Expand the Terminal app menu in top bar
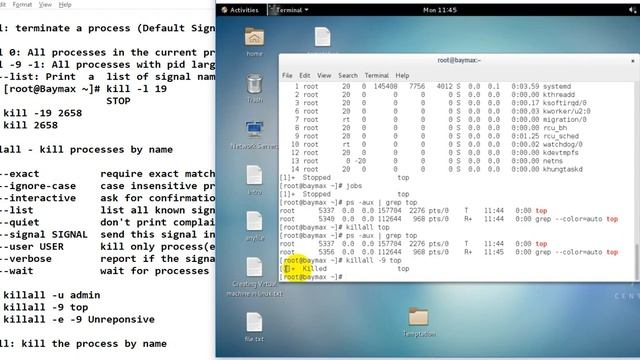The image size is (640, 360). point(289,10)
